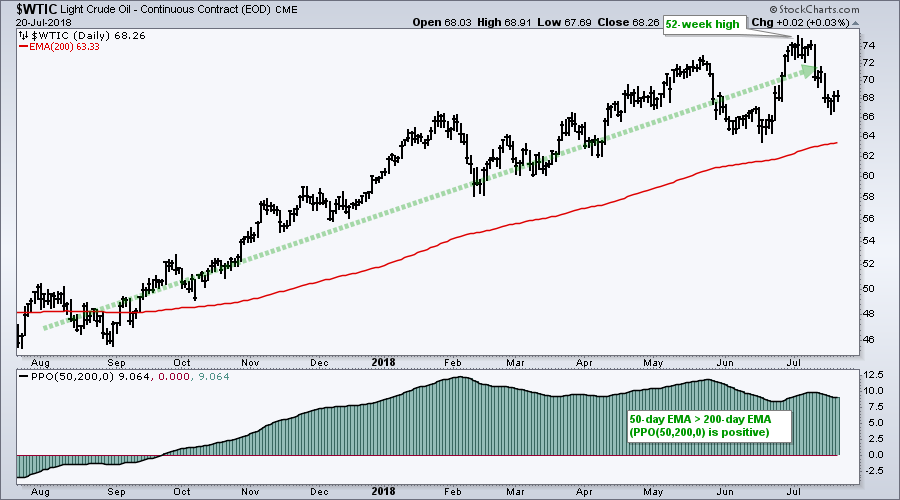900x500 pixels.
Task: Click the High 68.91 value
Action: (504, 22)
